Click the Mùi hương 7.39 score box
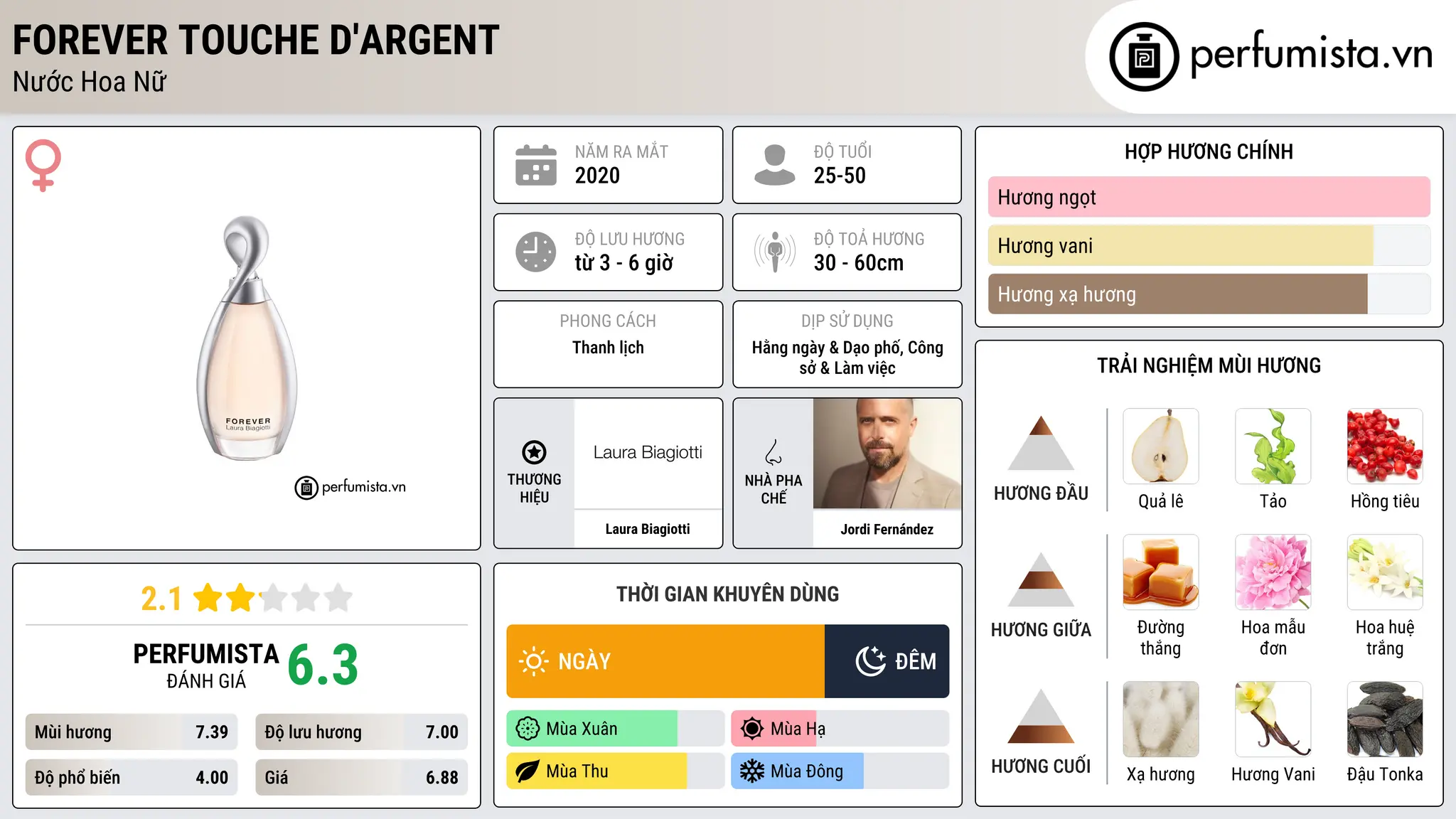The height and width of the screenshot is (819, 1456). coord(132,732)
